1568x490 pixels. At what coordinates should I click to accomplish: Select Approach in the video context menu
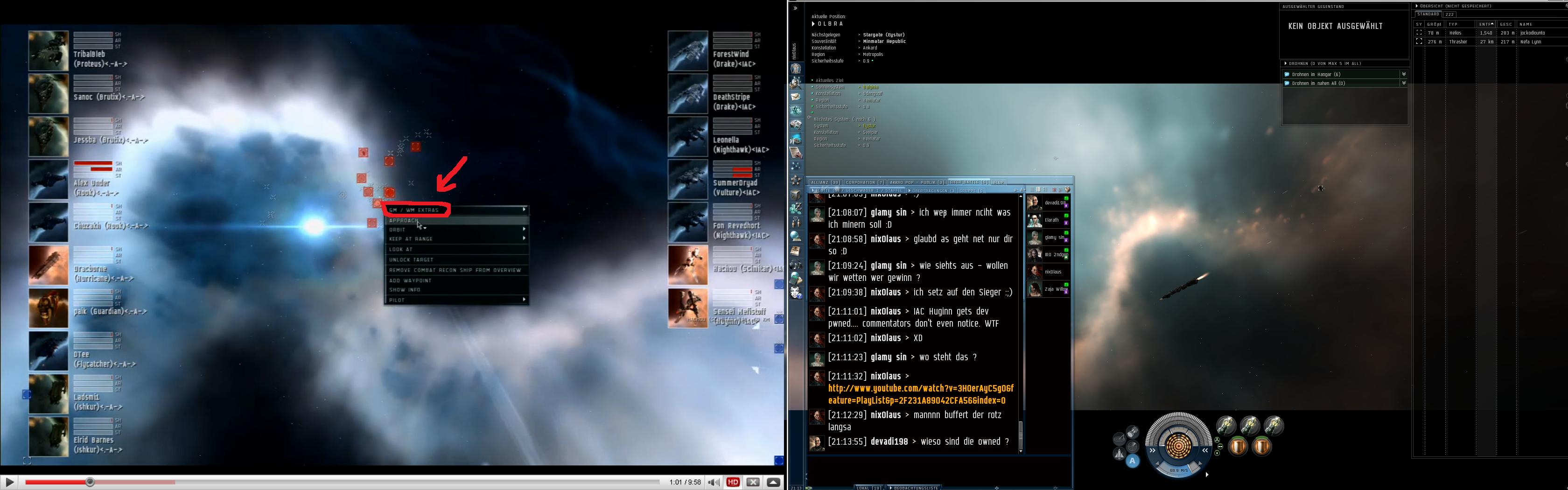(x=456, y=220)
